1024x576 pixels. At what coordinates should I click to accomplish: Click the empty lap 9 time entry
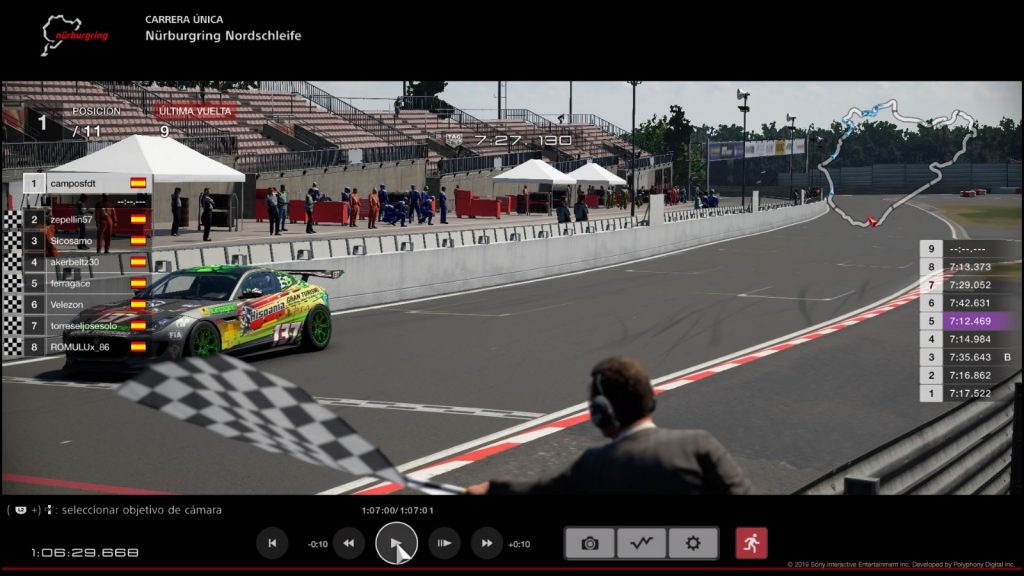(967, 249)
